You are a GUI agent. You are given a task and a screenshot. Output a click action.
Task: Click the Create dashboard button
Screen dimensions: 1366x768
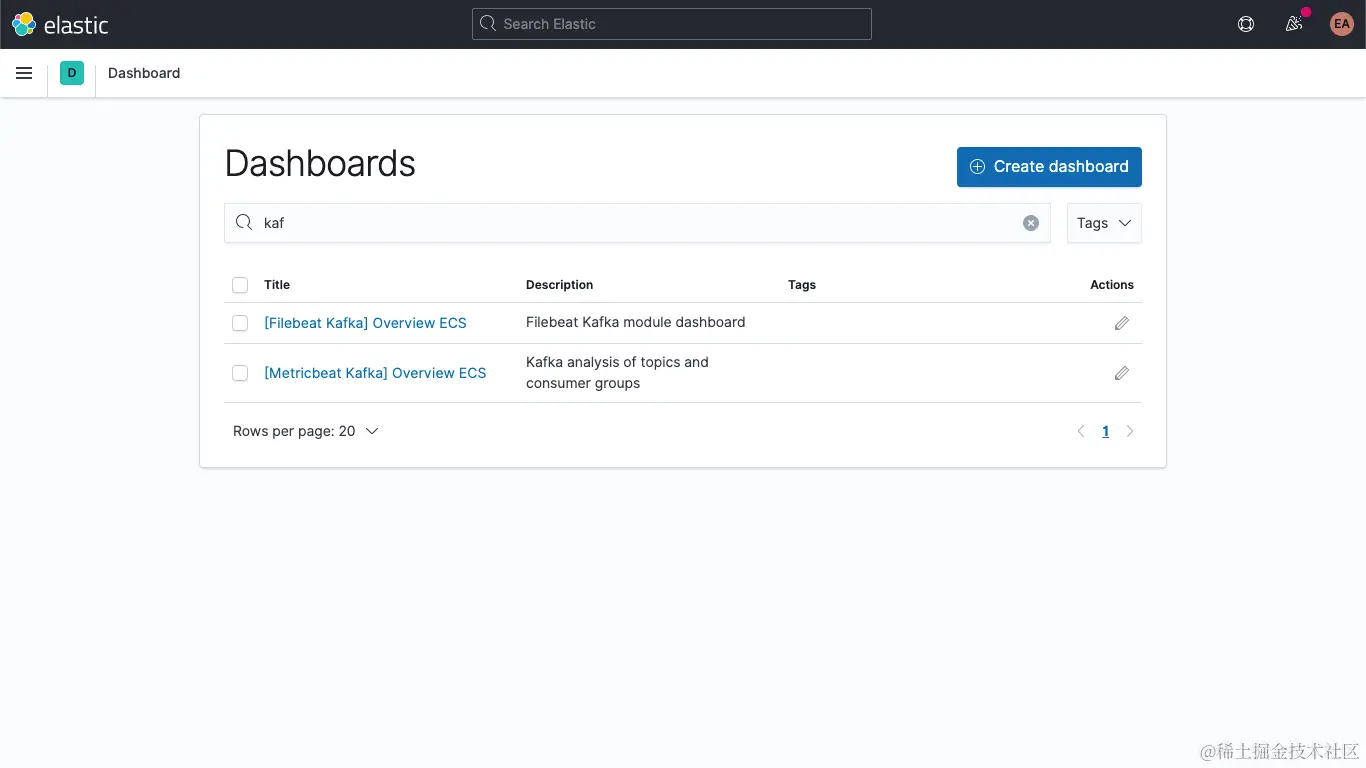click(1048, 167)
